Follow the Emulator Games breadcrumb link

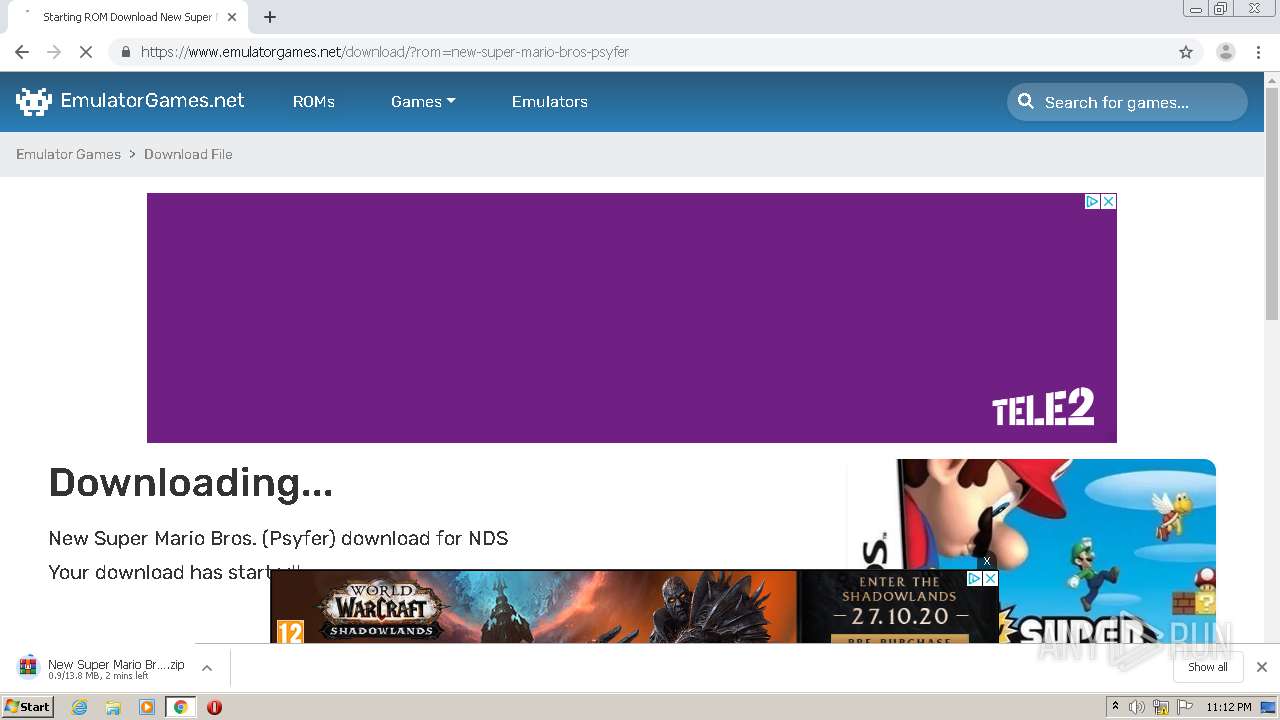pyautogui.click(x=68, y=154)
